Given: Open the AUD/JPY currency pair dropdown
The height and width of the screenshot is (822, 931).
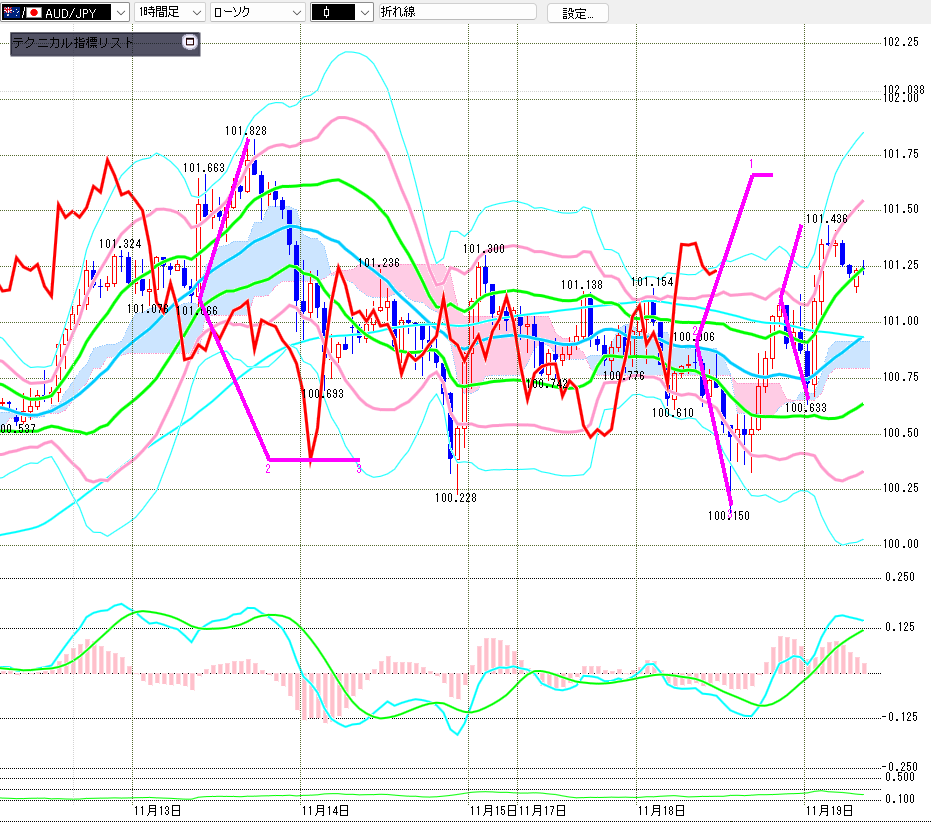Looking at the screenshot, I should 121,13.
